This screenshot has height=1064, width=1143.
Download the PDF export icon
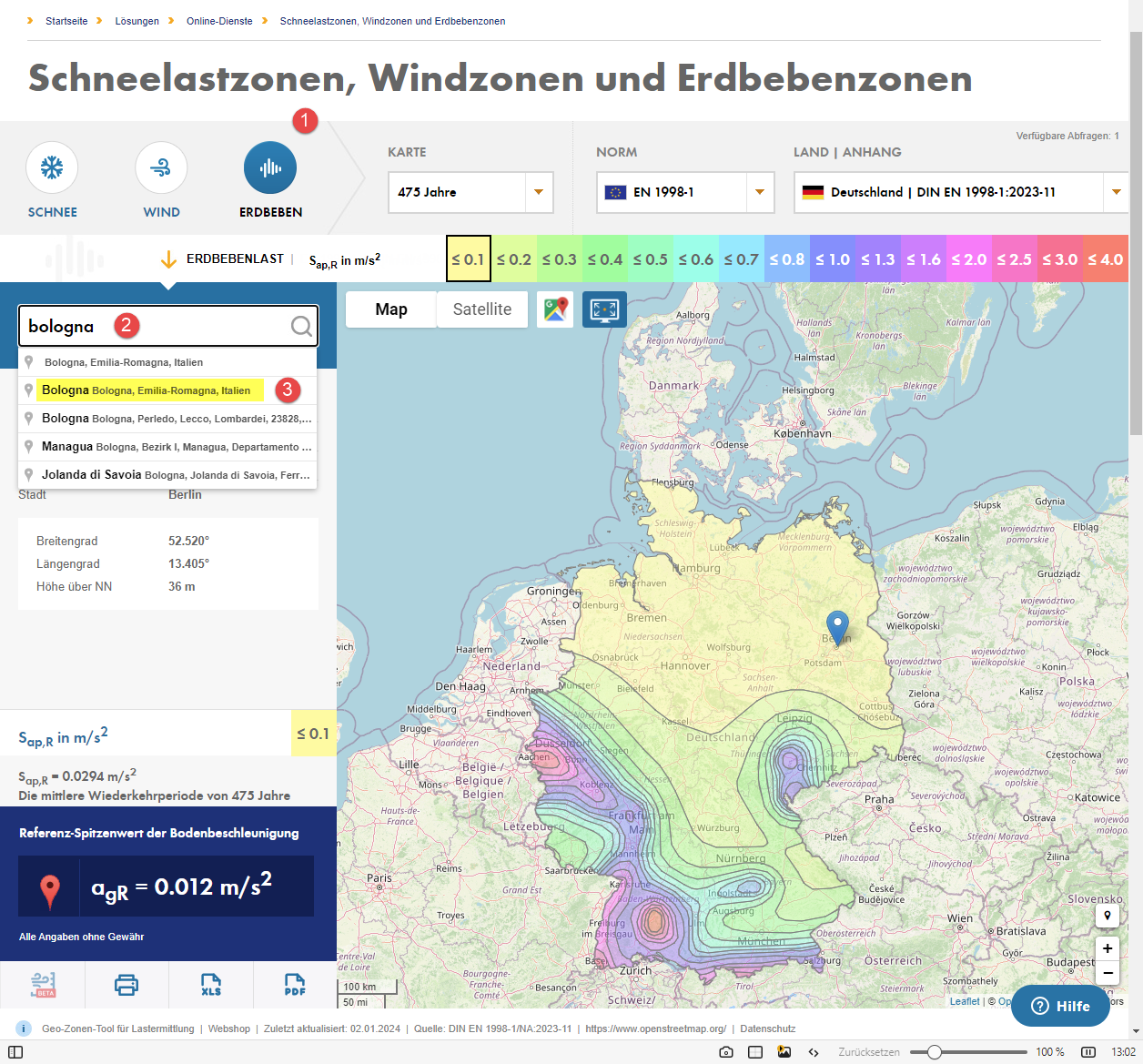pyautogui.click(x=294, y=985)
